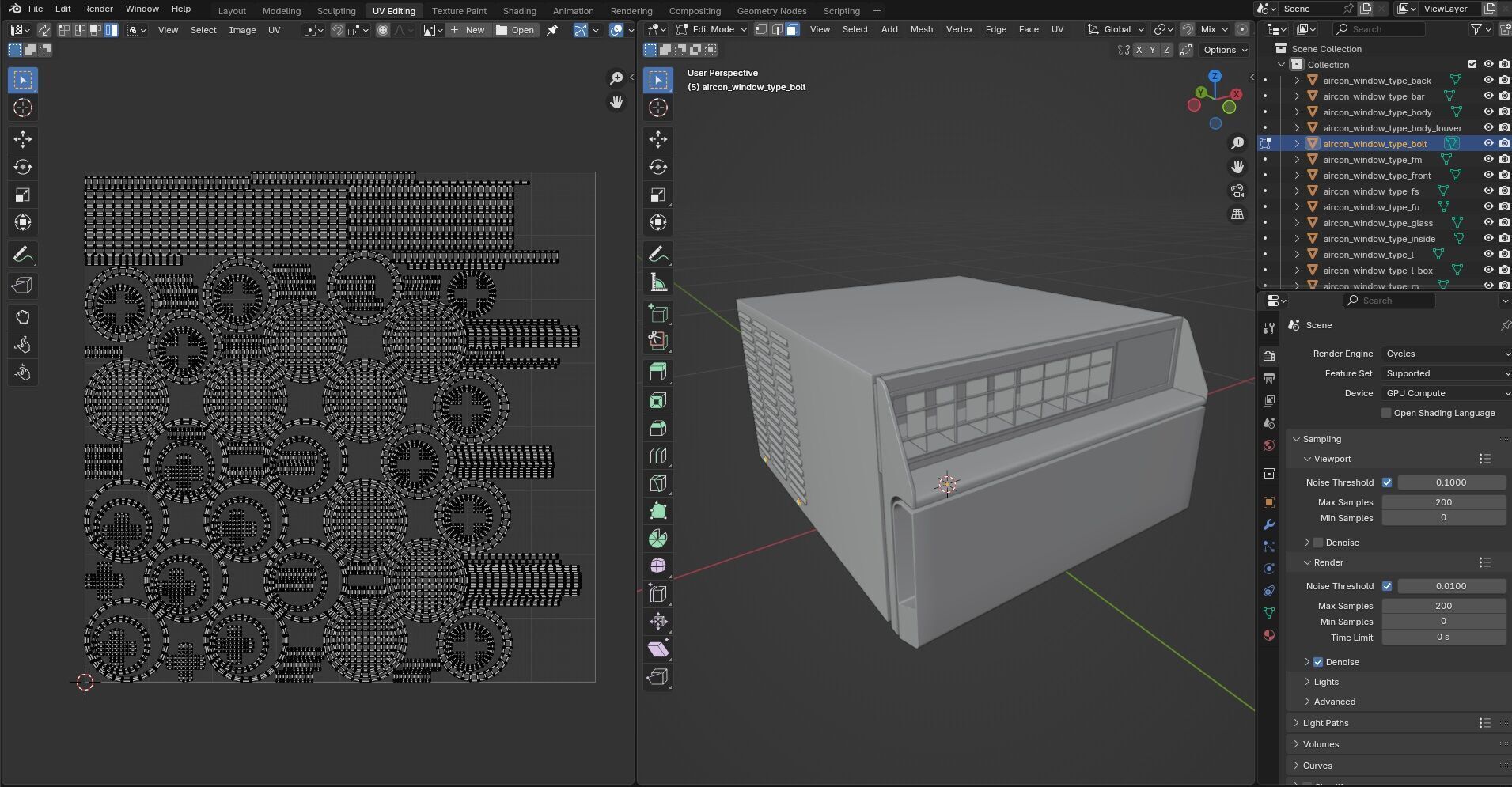1512x787 pixels.
Task: Expand the Volumes panel
Action: [1321, 744]
